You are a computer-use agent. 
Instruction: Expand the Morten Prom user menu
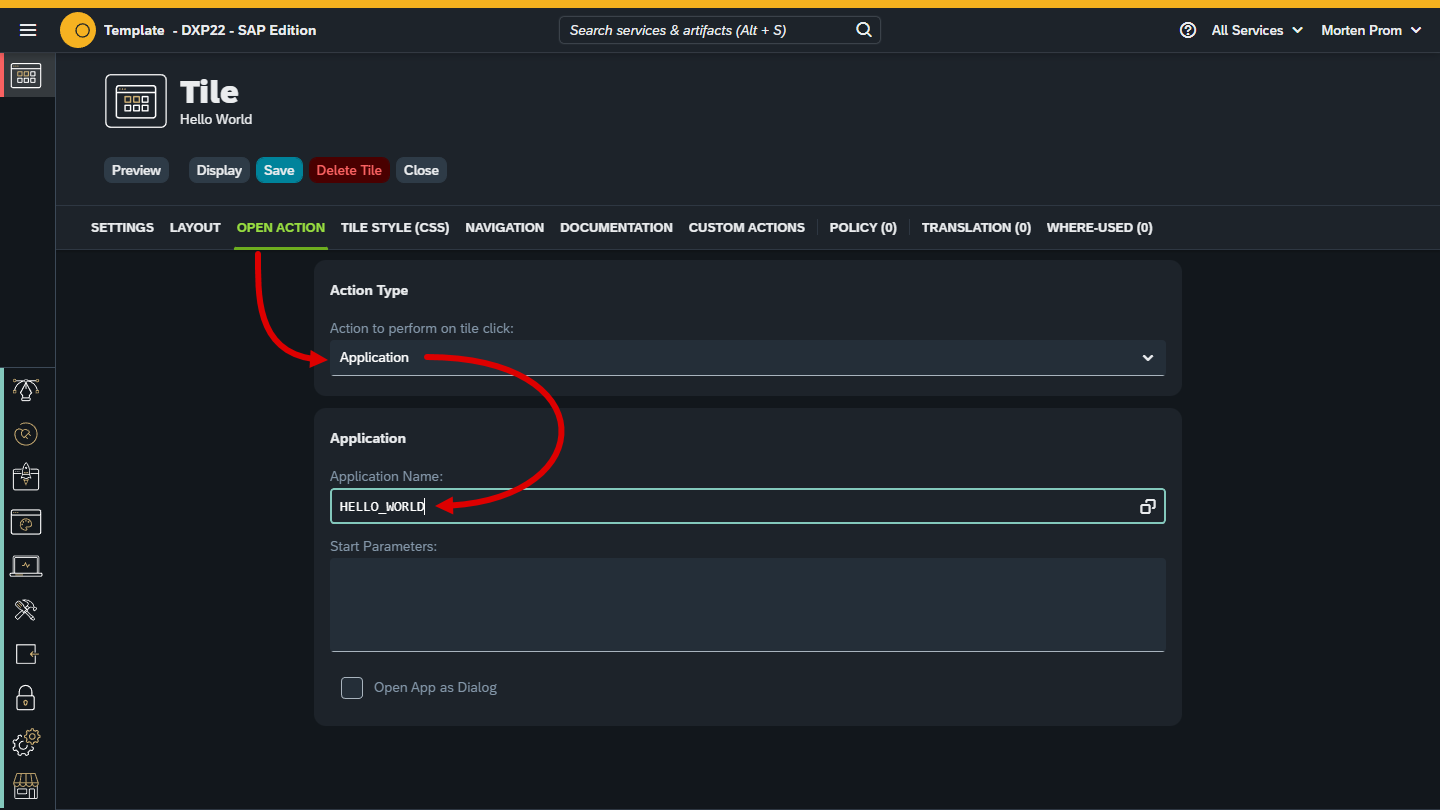tap(1371, 30)
